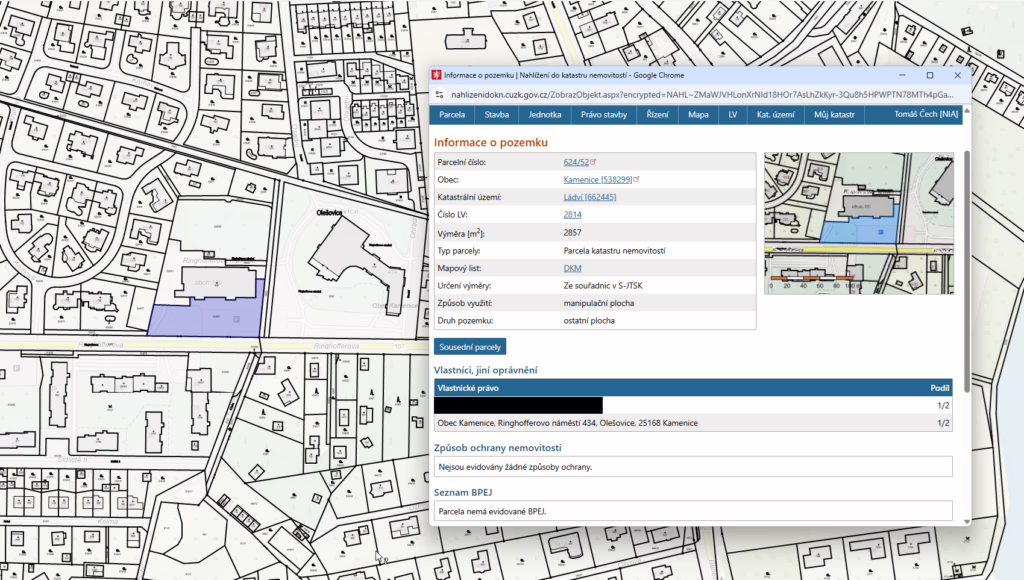Click the Podíl column header
The image size is (1024, 580).
940,388
